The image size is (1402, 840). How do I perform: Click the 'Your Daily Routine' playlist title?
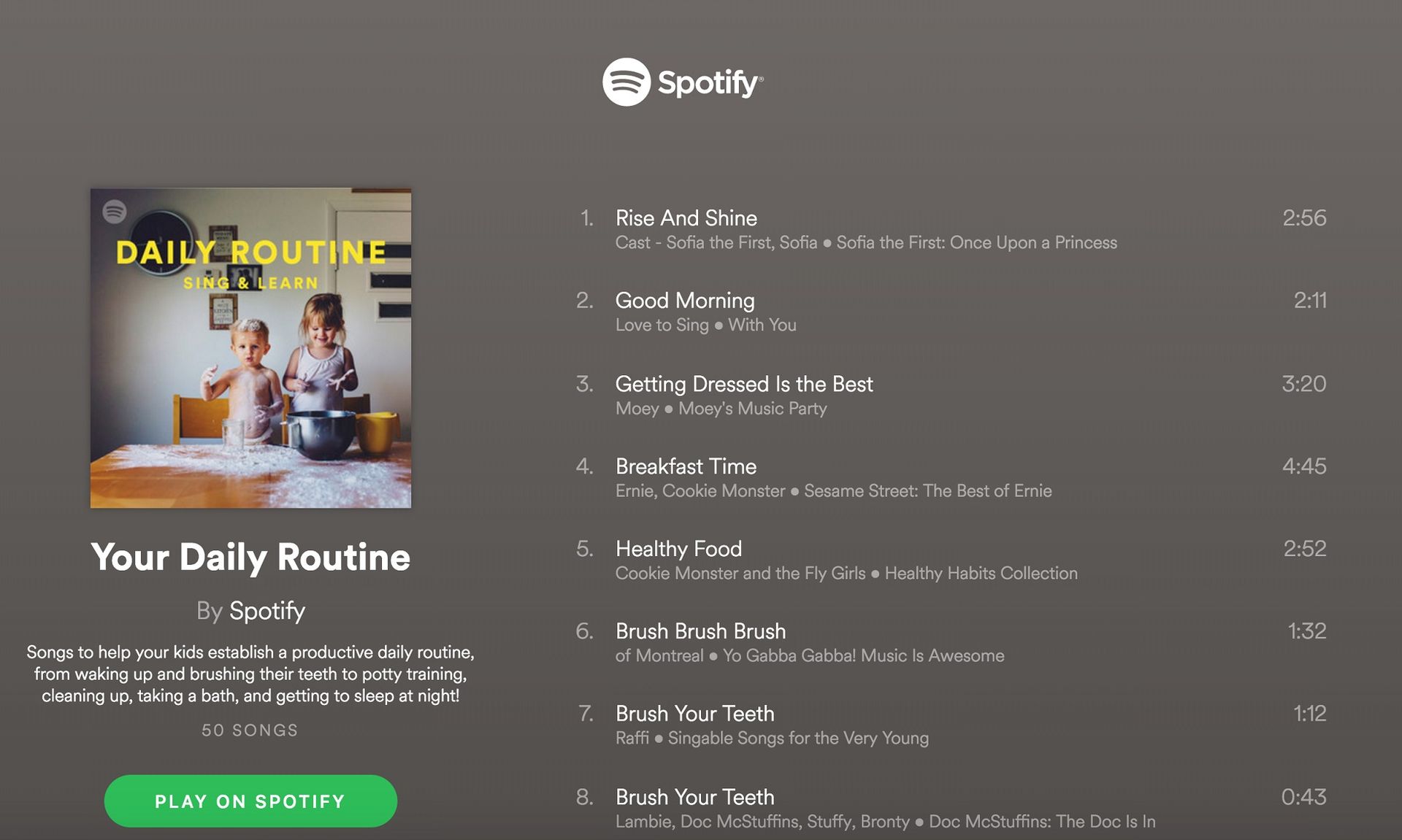(250, 558)
